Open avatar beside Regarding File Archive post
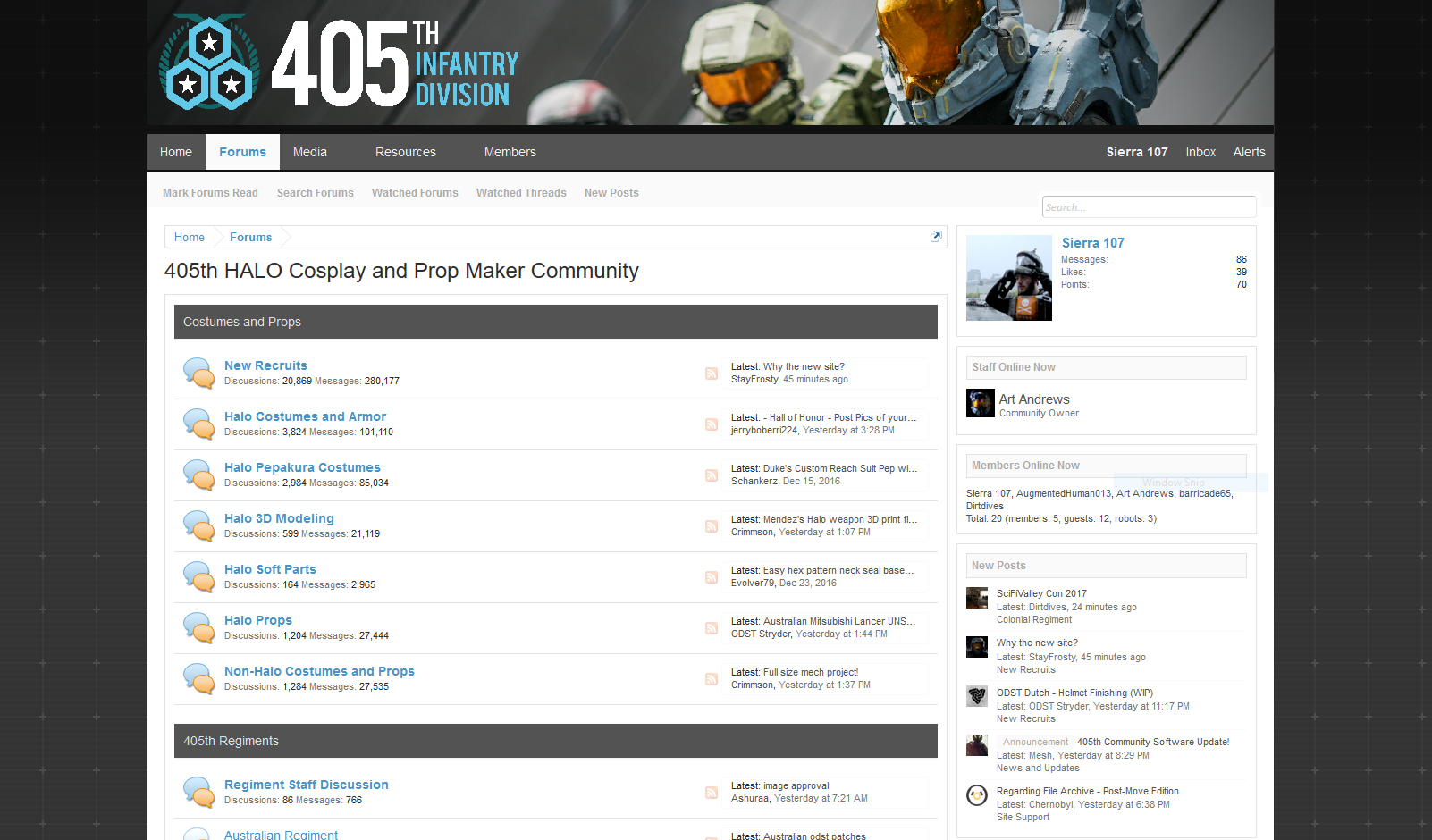The image size is (1432, 840). pyautogui.click(x=977, y=794)
